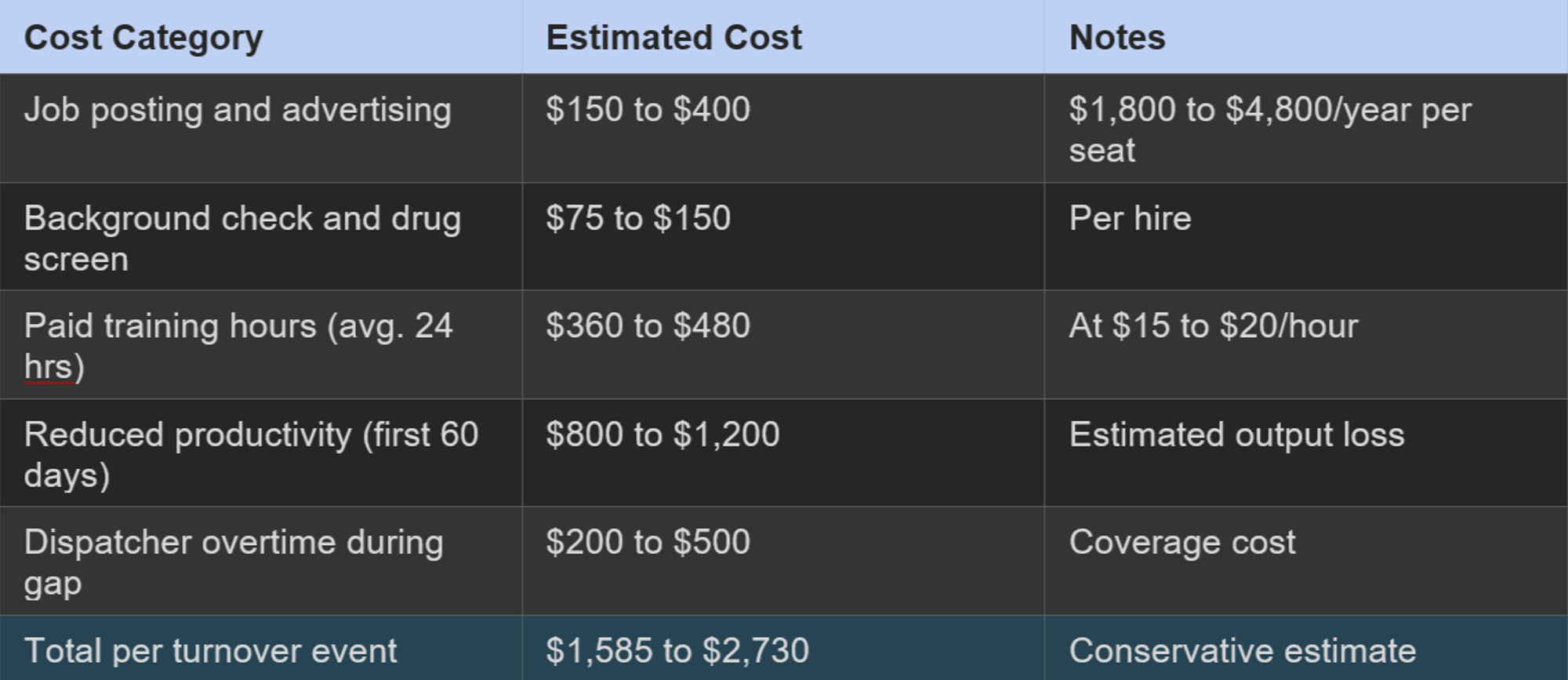Select the $200 to $500 cell

[x=648, y=542]
